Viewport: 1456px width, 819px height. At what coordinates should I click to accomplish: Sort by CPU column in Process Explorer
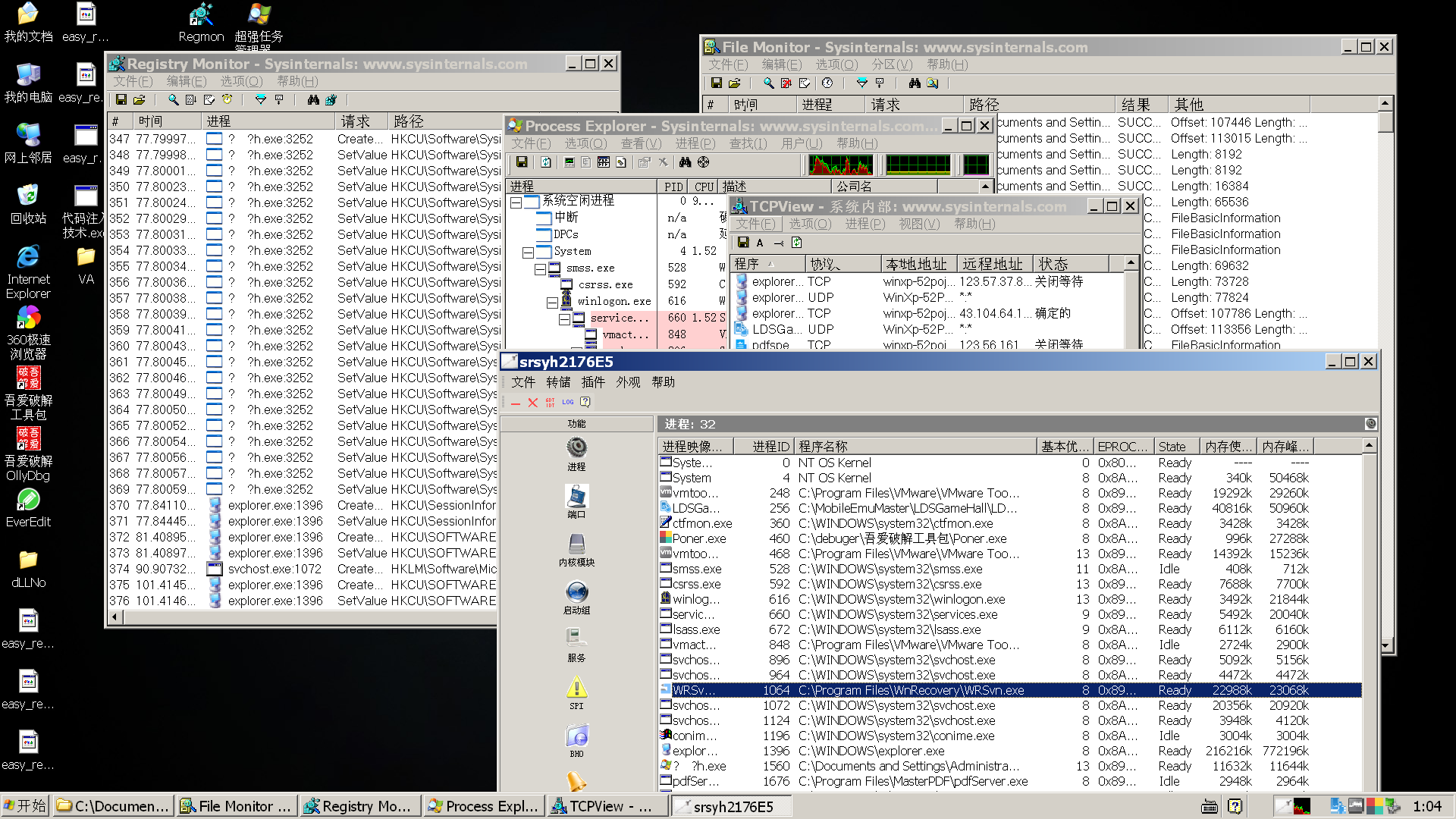(704, 187)
